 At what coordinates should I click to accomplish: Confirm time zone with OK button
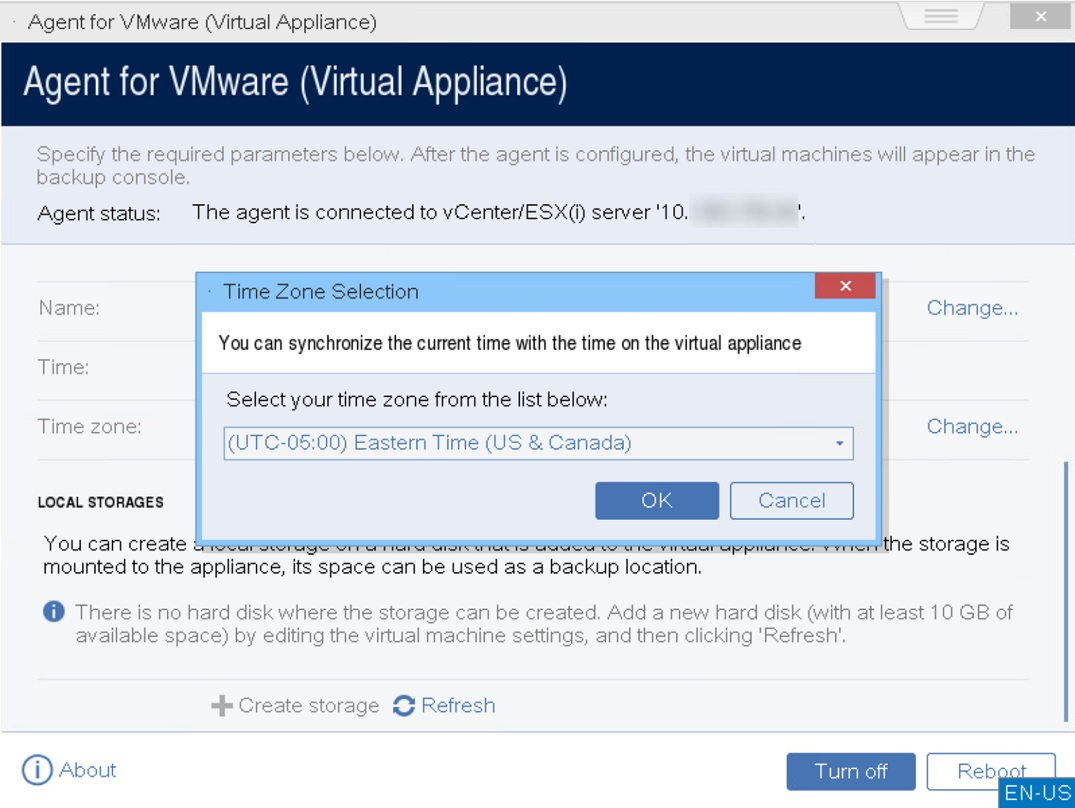pyautogui.click(x=656, y=500)
